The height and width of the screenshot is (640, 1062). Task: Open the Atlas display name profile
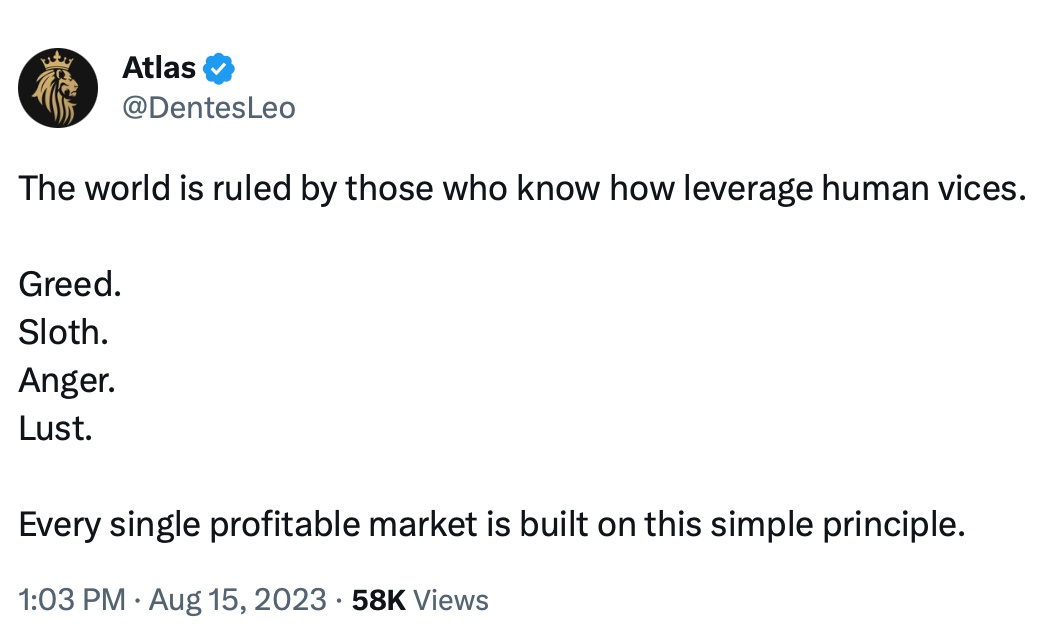click(159, 68)
